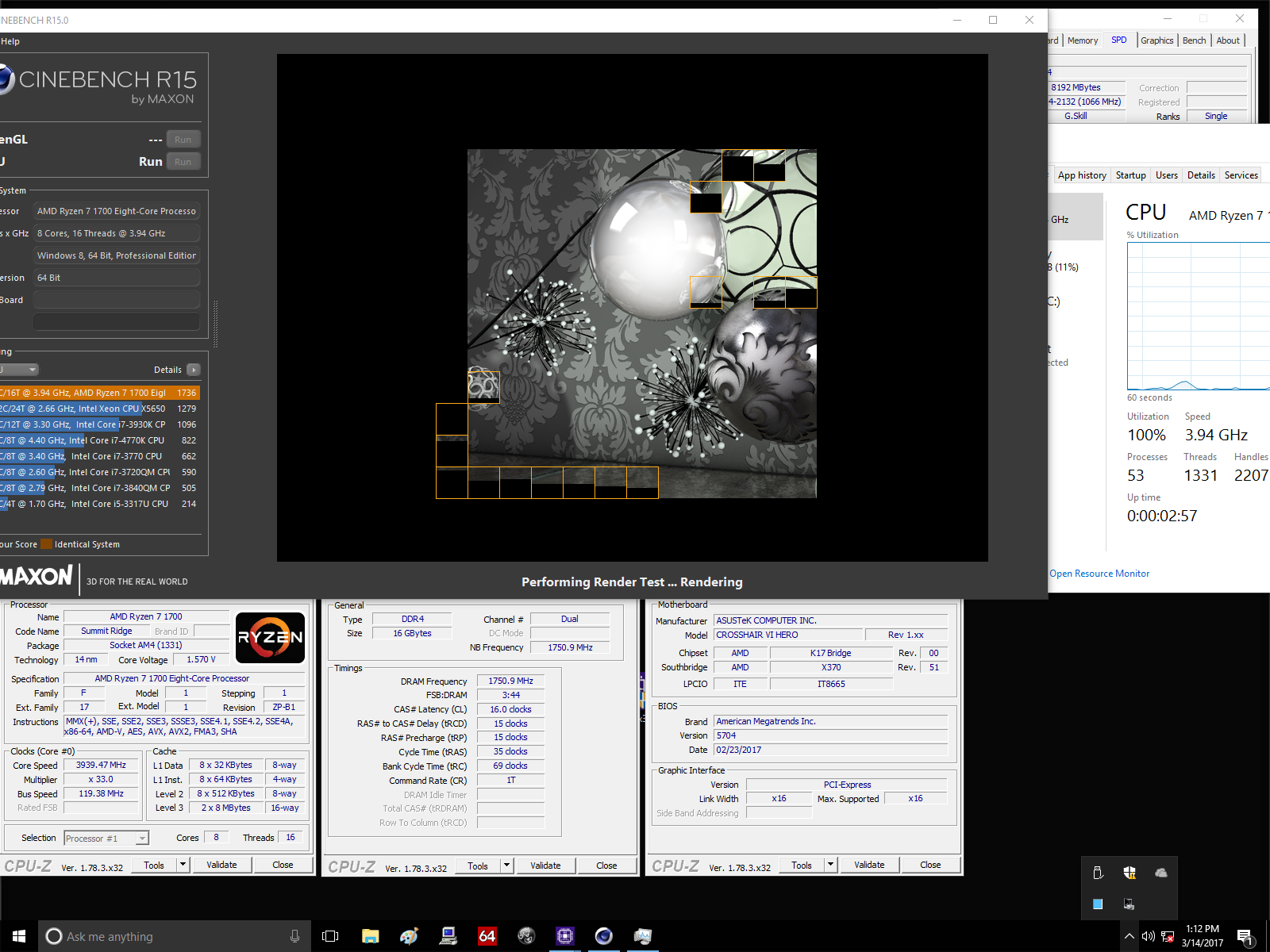Open the Windows Start menu
The width and height of the screenshot is (1270, 952).
(19, 936)
